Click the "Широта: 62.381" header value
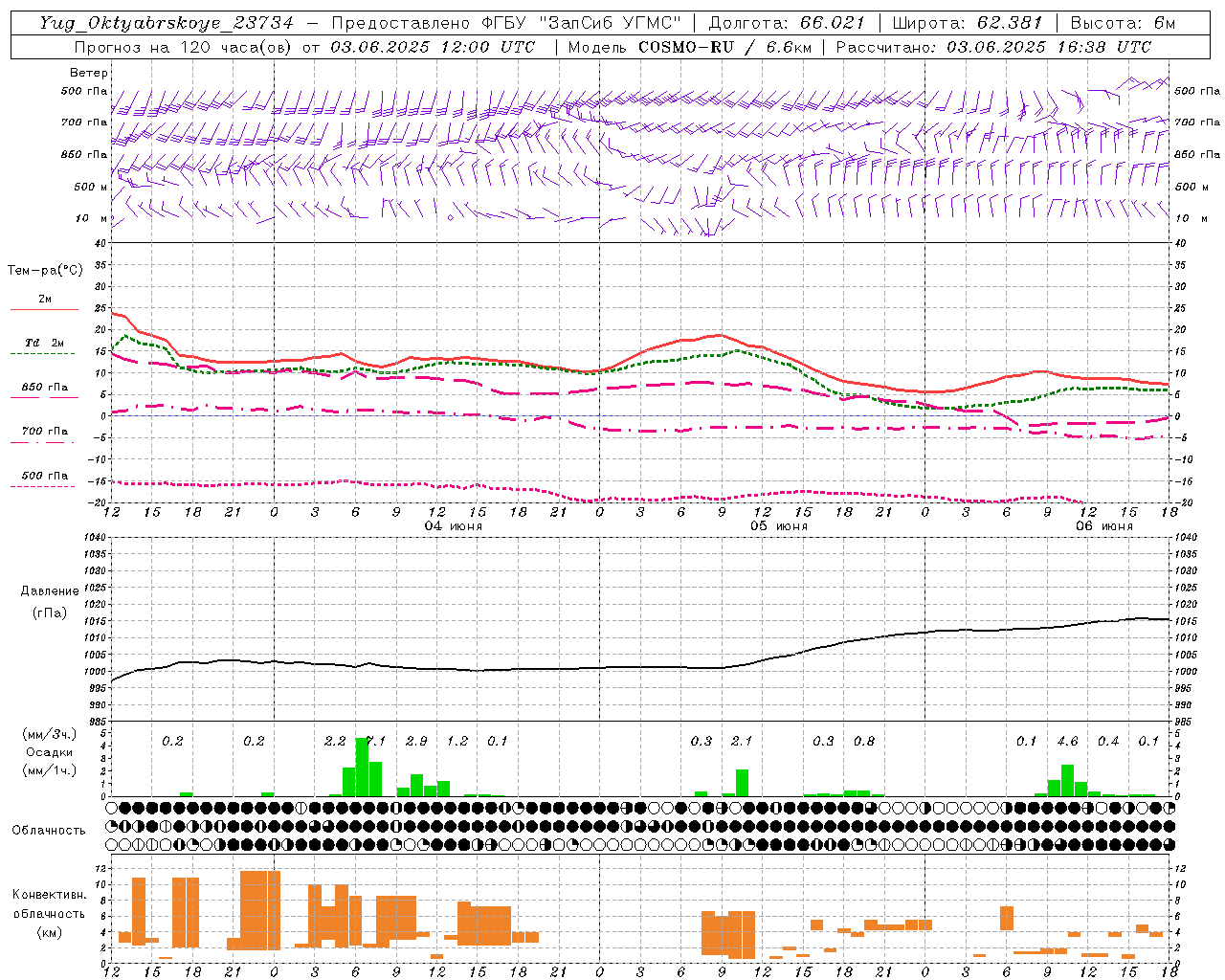Screen dimensions: 1225x980 (967, 23)
